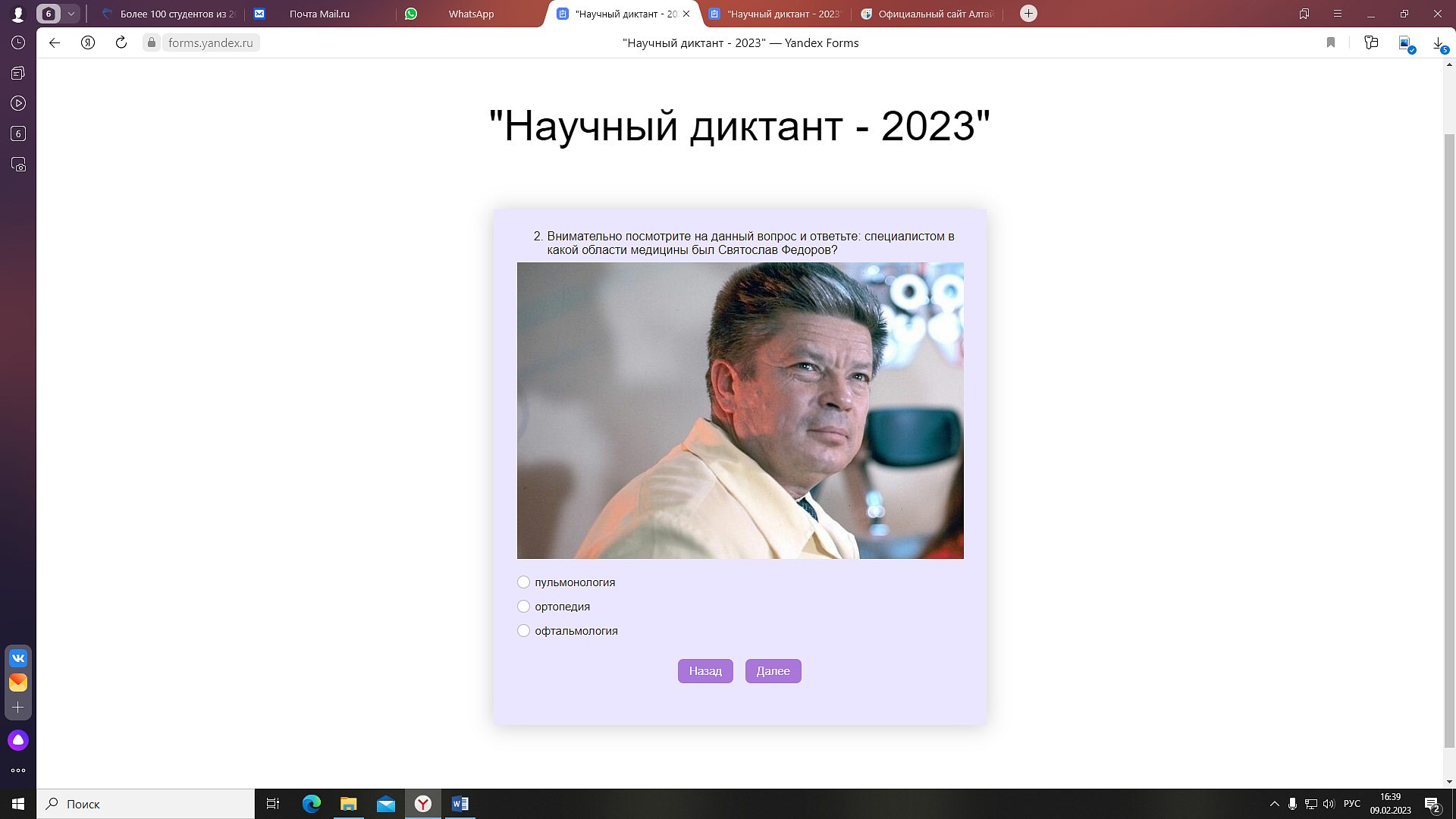Click the screenshot tool icon in sidebar

coord(18,165)
